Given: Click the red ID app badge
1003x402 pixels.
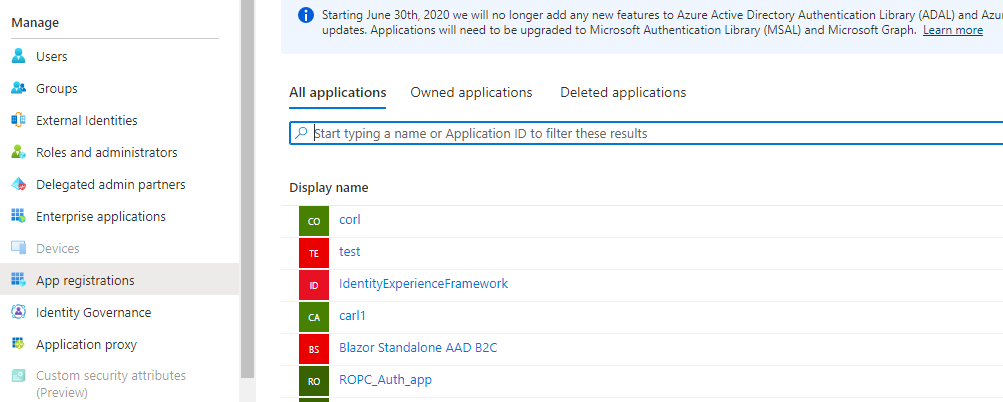Looking at the screenshot, I should point(313,285).
